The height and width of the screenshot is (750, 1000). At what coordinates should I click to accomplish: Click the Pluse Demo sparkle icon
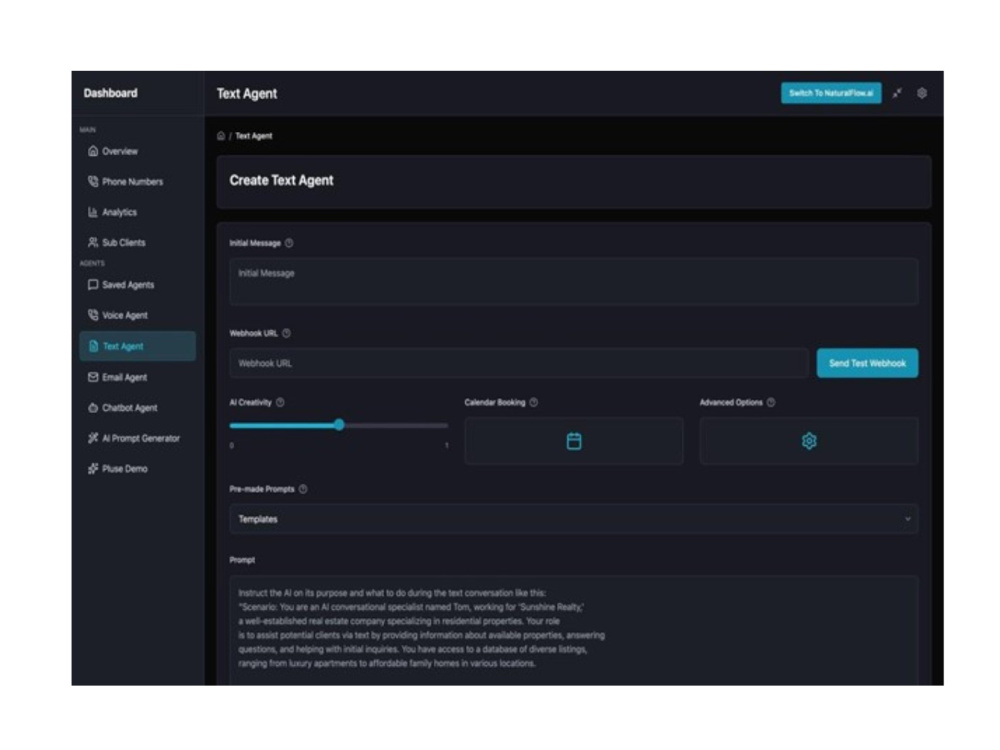click(x=93, y=469)
